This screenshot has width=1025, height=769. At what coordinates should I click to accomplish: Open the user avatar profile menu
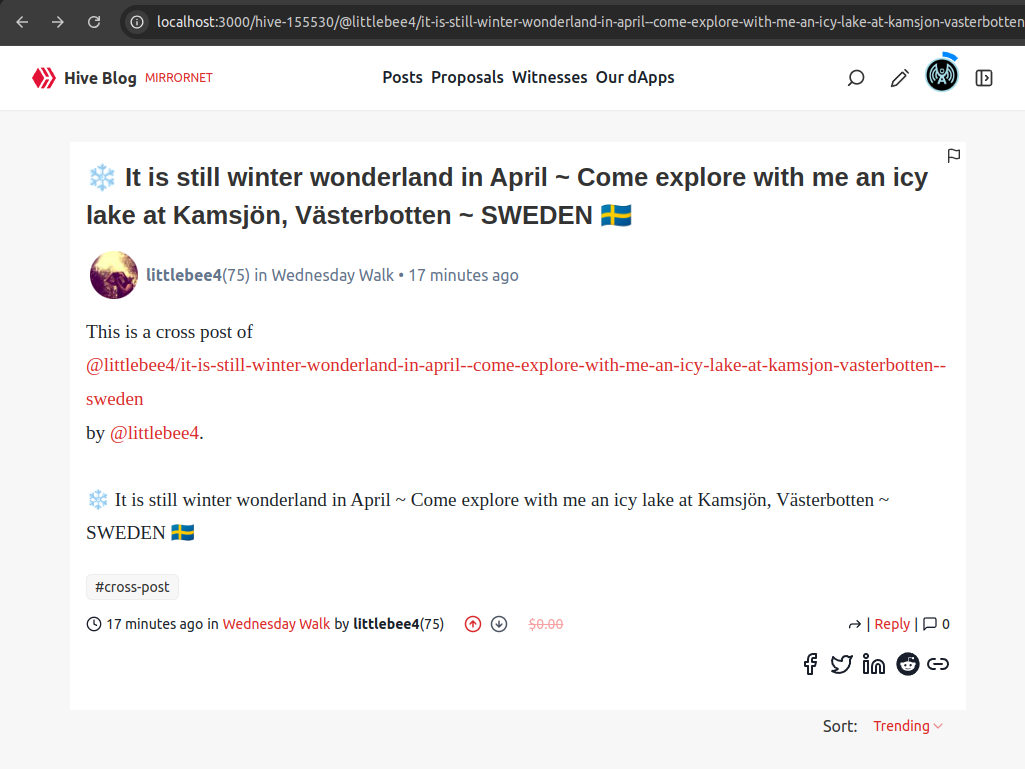coord(942,76)
